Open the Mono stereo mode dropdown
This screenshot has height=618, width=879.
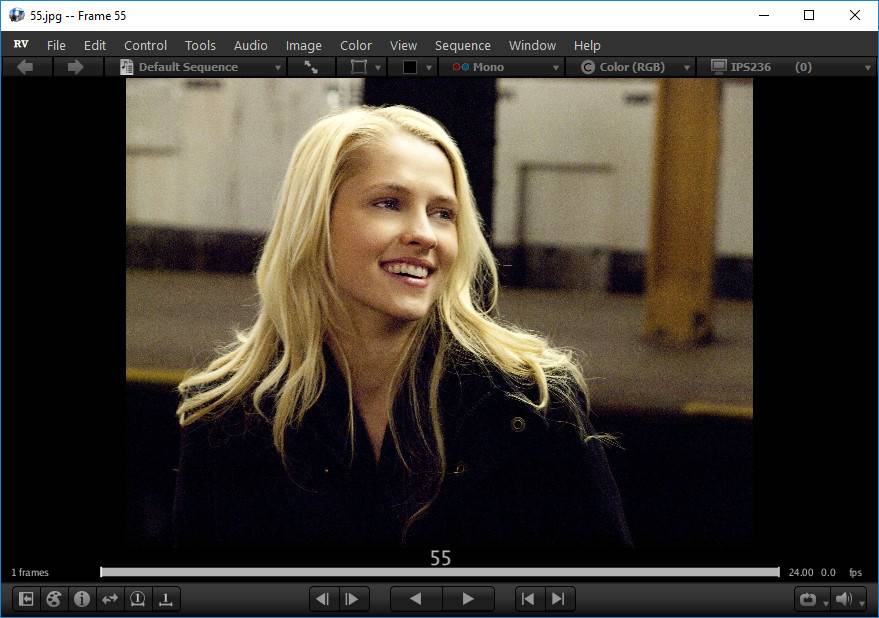click(x=502, y=67)
